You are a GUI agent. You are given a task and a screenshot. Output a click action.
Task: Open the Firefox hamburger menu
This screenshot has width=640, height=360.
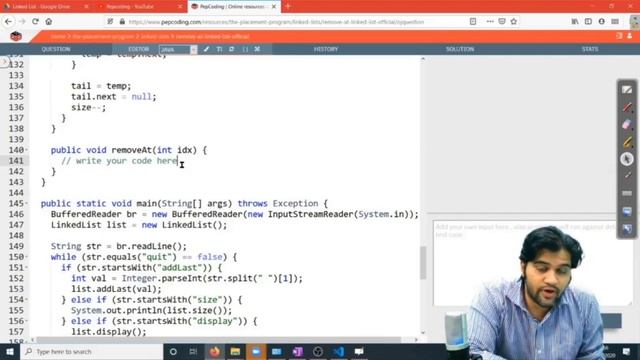pyautogui.click(x=615, y=22)
